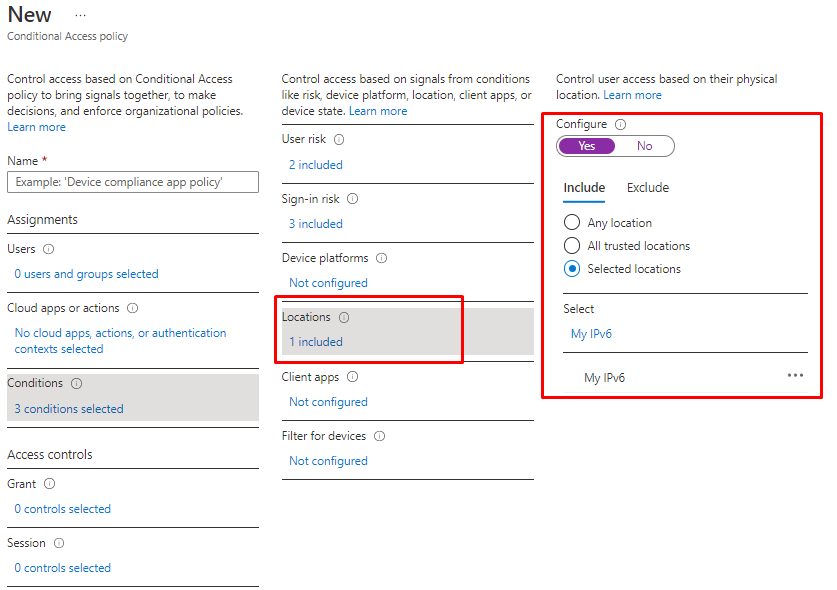Click the info icon next to Filter for devices
This screenshot has height=590, width=837.
pos(379,436)
